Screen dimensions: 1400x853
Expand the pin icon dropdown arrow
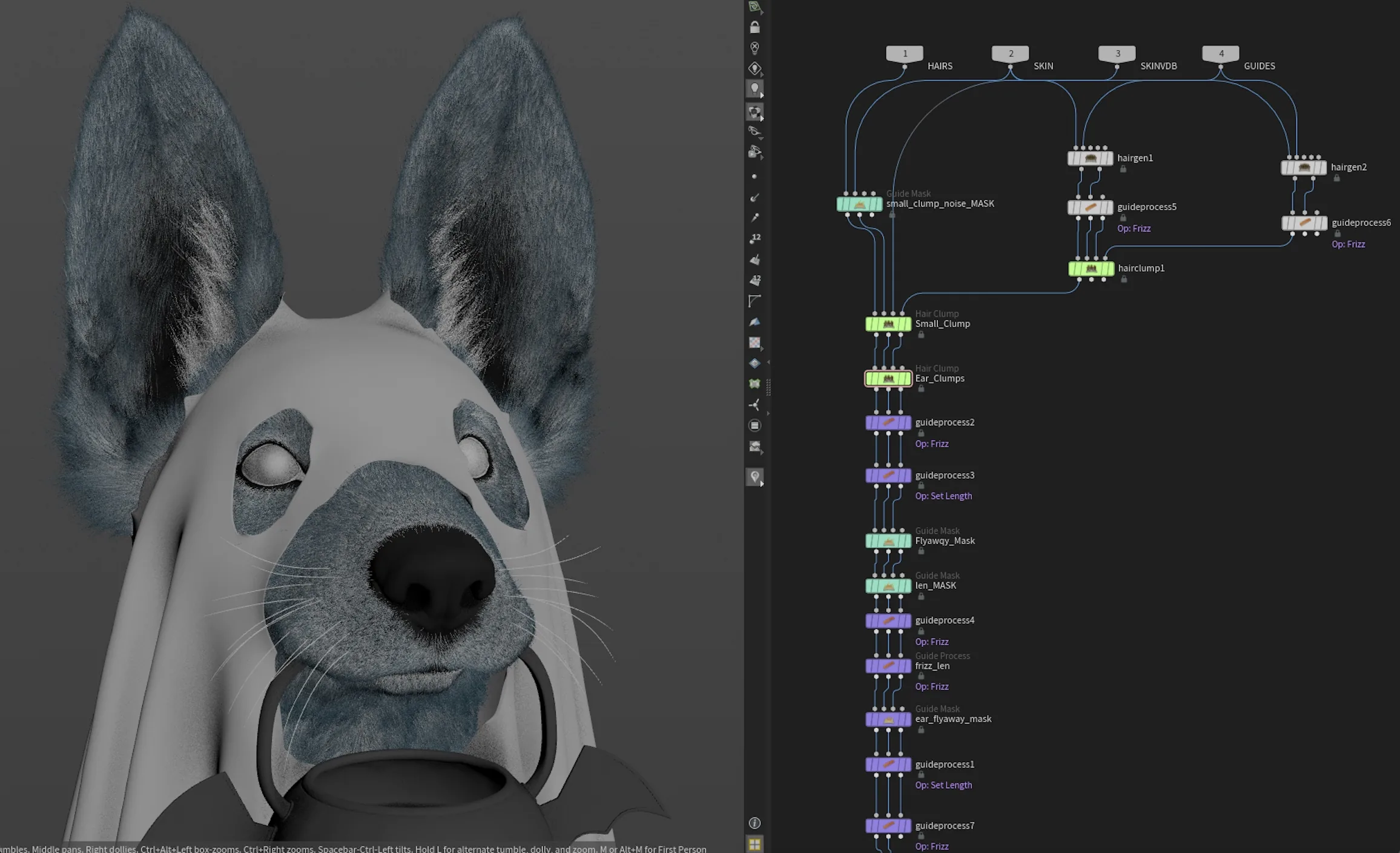click(x=762, y=484)
